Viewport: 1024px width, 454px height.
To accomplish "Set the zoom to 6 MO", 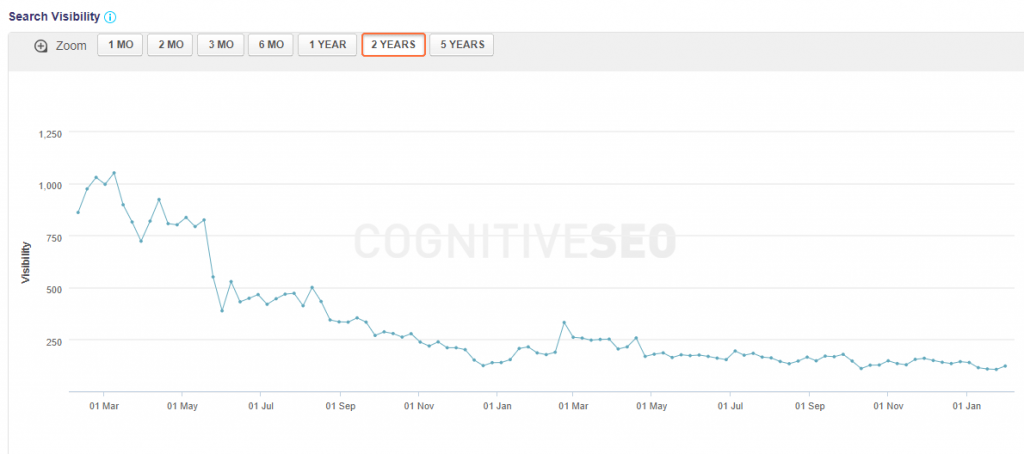I will pyautogui.click(x=271, y=46).
